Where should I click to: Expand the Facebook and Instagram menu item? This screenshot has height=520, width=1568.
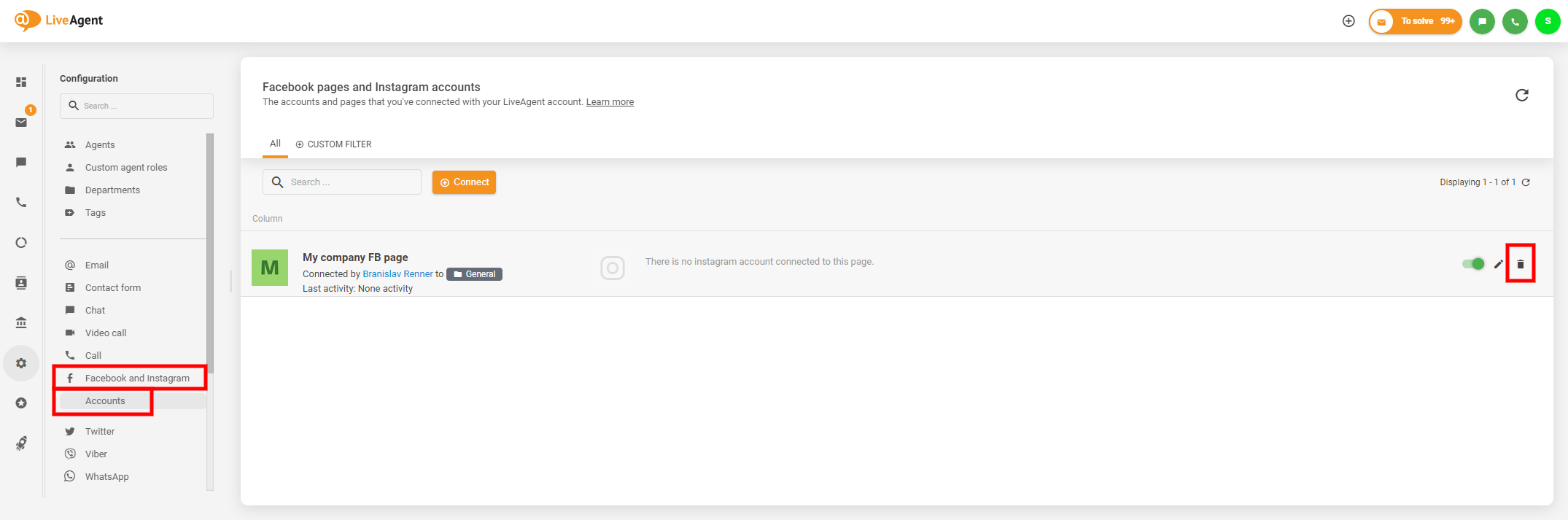137,378
